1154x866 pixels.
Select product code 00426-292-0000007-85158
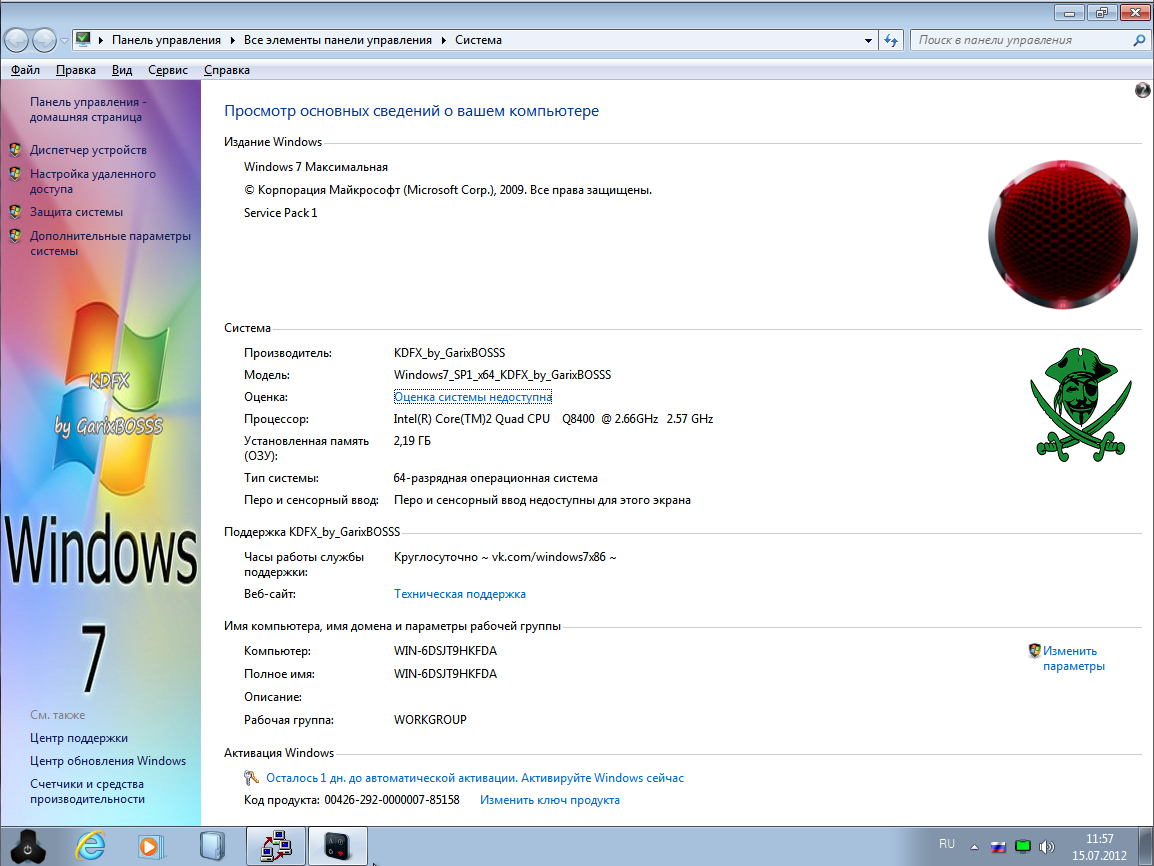(x=392, y=800)
